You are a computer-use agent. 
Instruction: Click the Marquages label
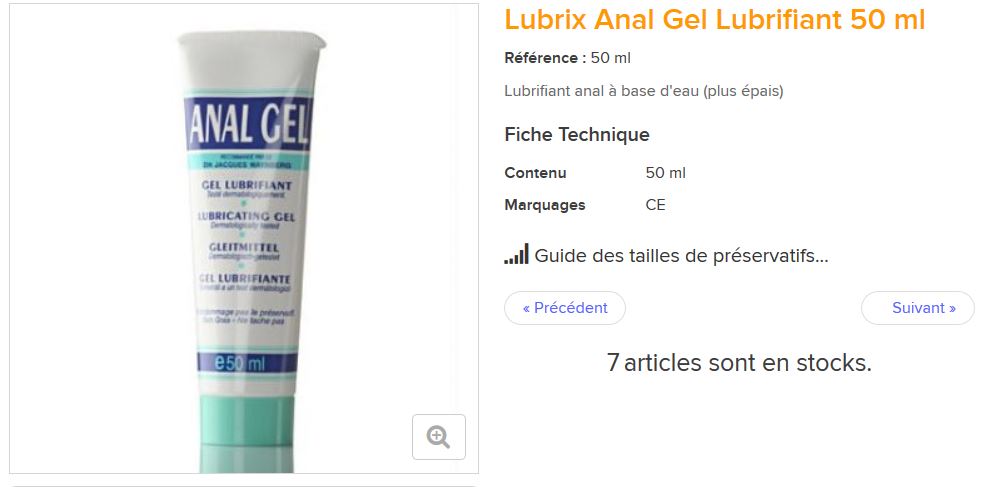point(545,205)
